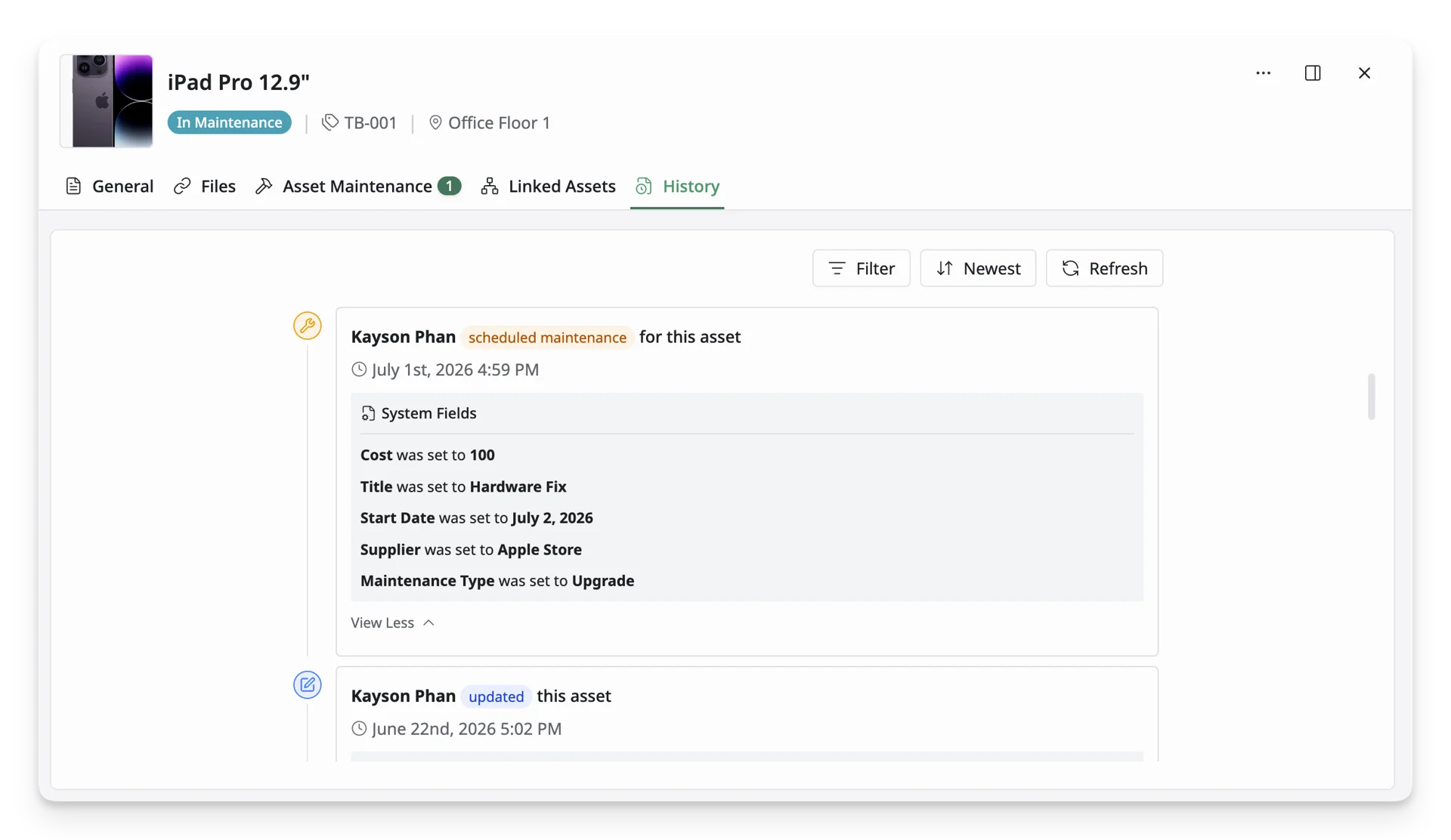Click the updated action tag
This screenshot has height=840, width=1451.
pos(496,696)
